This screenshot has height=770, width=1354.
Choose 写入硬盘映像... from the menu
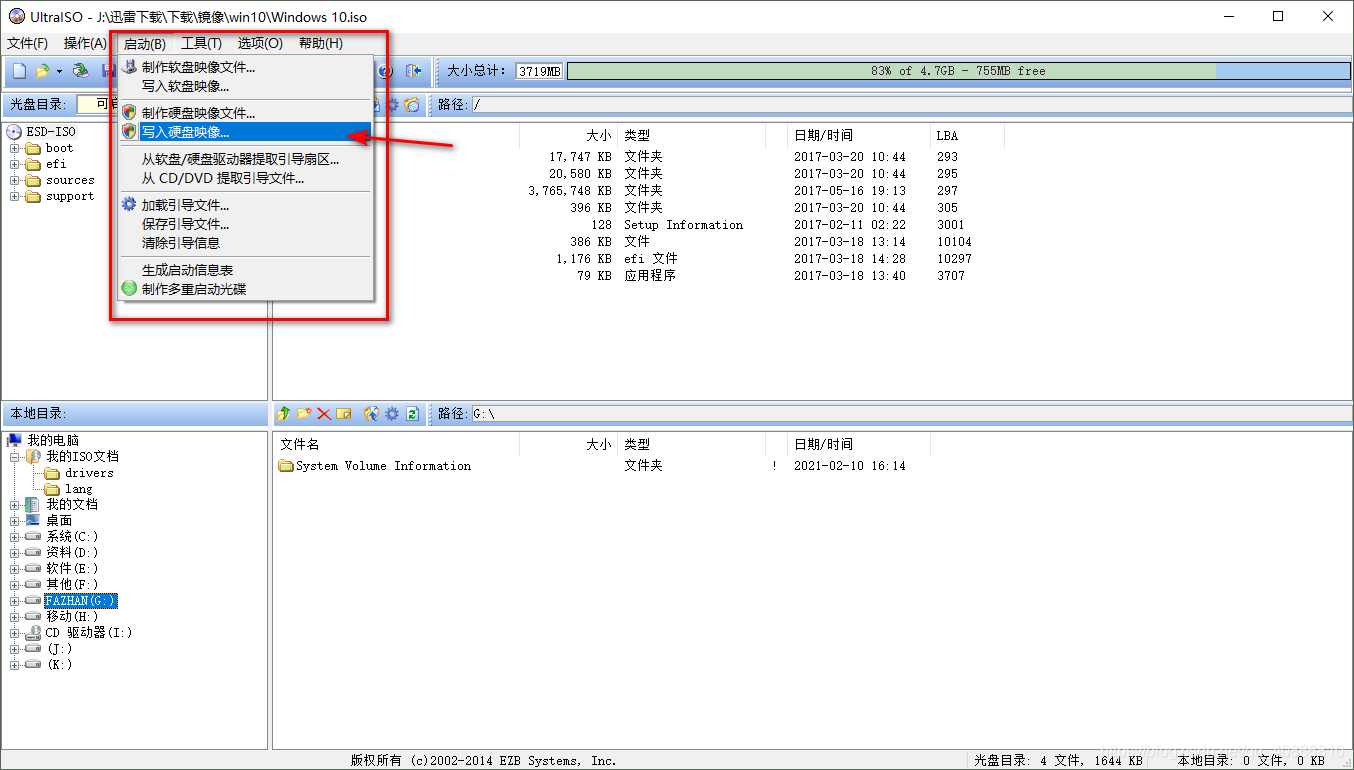245,131
